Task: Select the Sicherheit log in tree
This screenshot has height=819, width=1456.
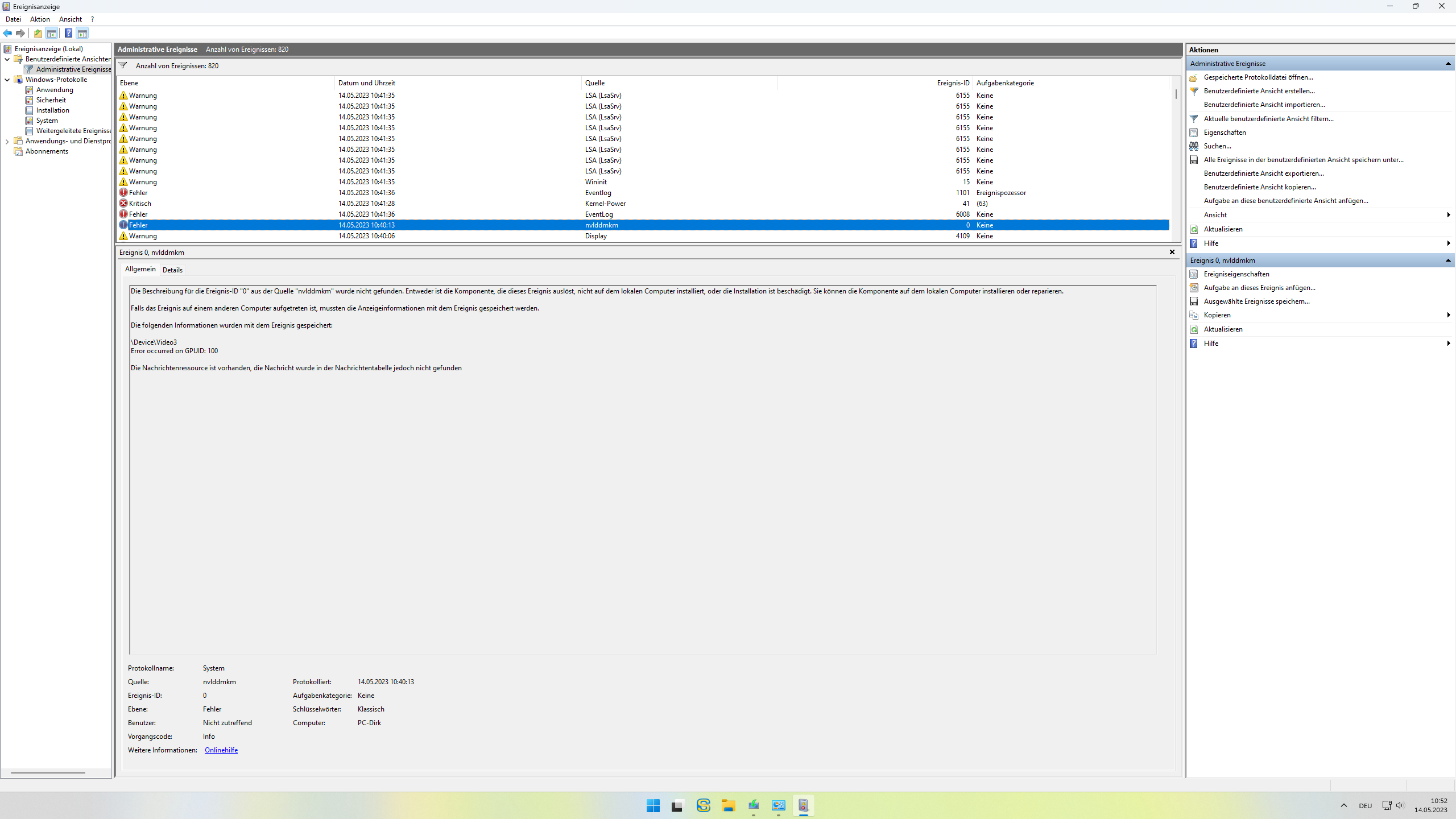Action: click(51, 100)
